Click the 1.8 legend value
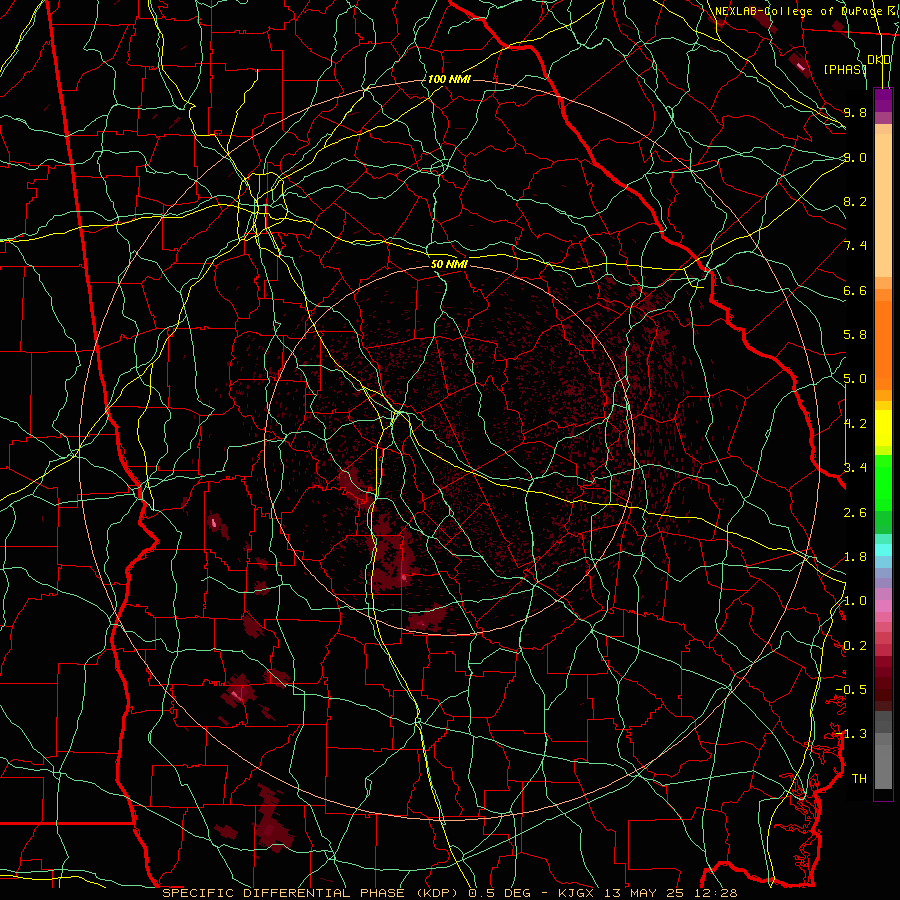 (x=855, y=557)
